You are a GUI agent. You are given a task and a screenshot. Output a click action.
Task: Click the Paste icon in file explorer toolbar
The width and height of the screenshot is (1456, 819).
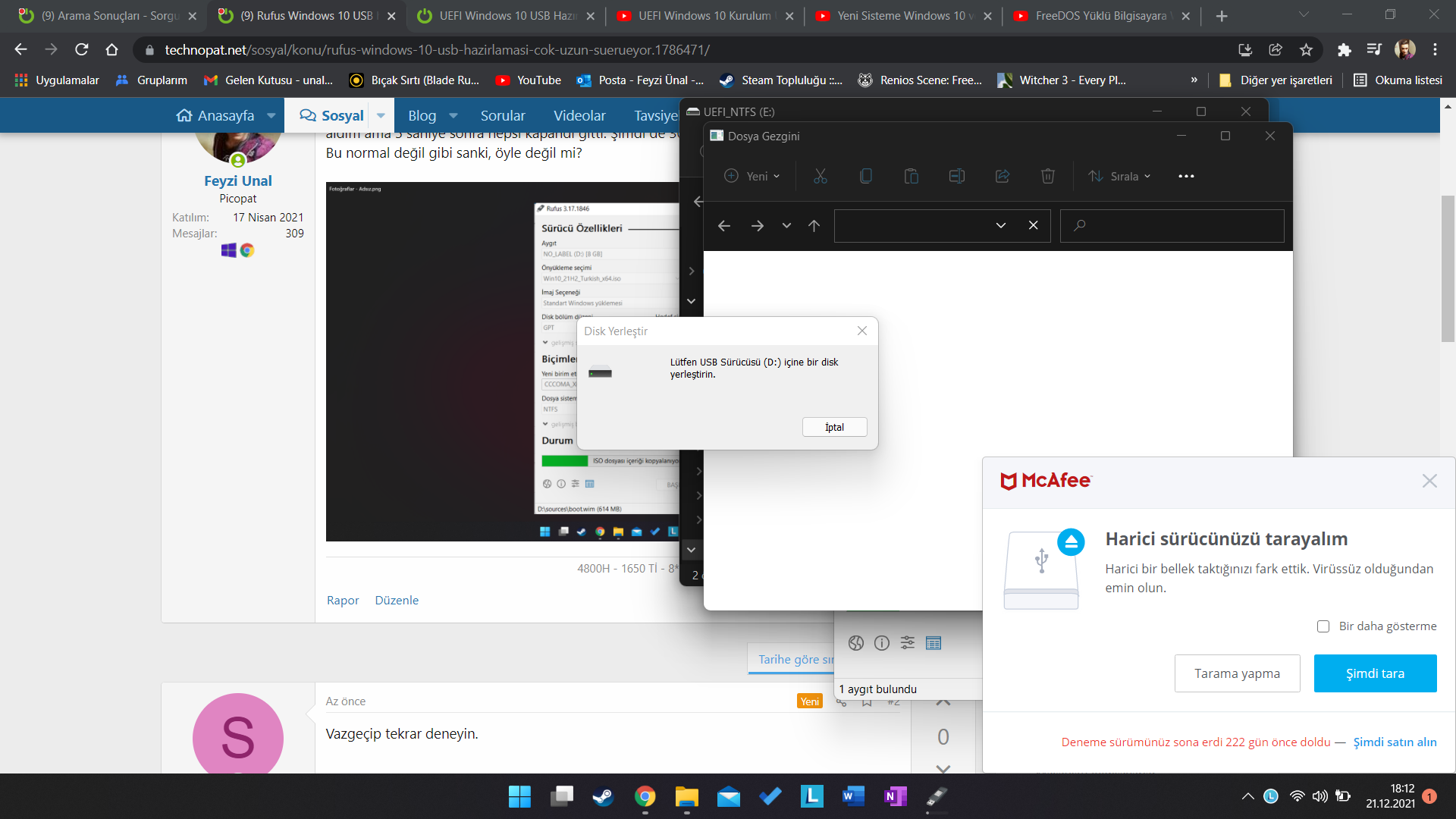[911, 176]
